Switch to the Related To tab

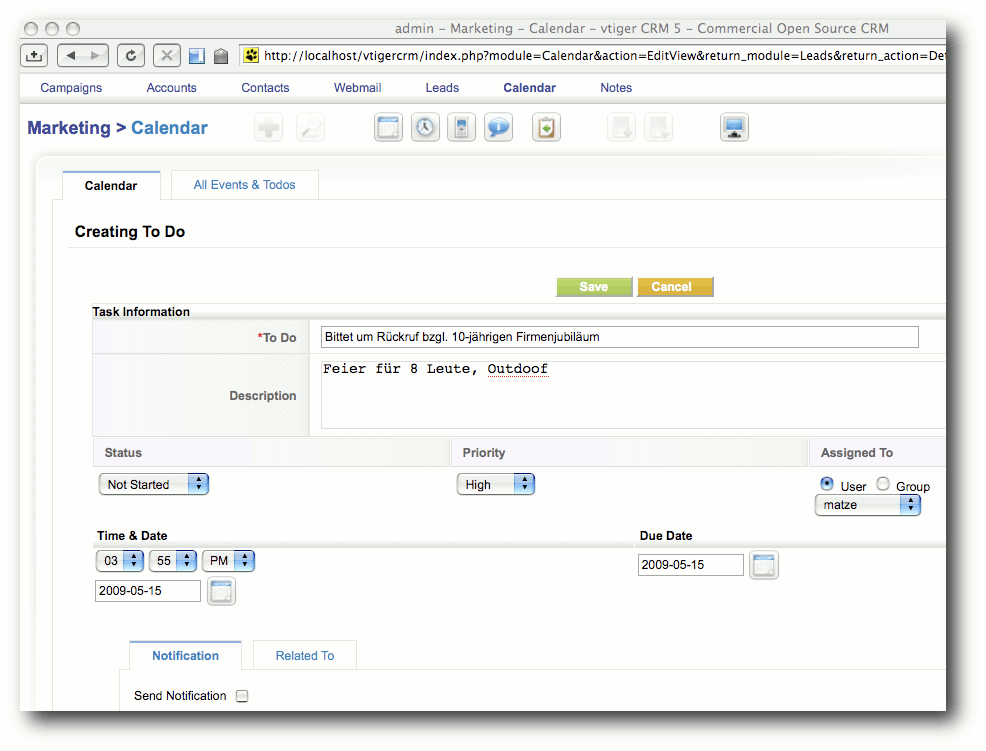[x=305, y=655]
